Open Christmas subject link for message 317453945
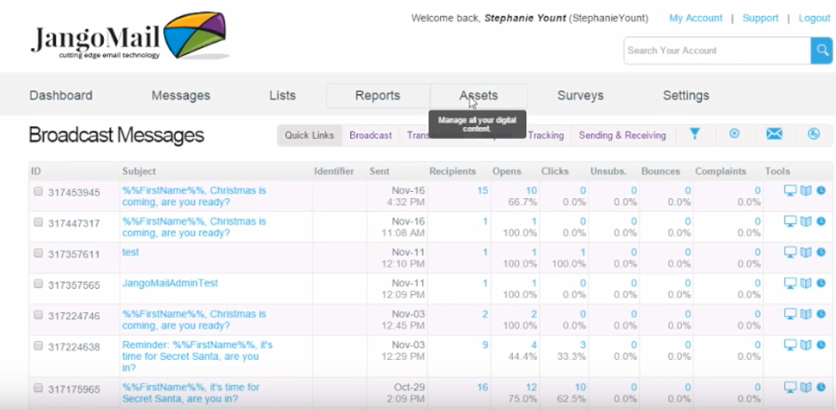The width and height of the screenshot is (836, 410). [194, 196]
